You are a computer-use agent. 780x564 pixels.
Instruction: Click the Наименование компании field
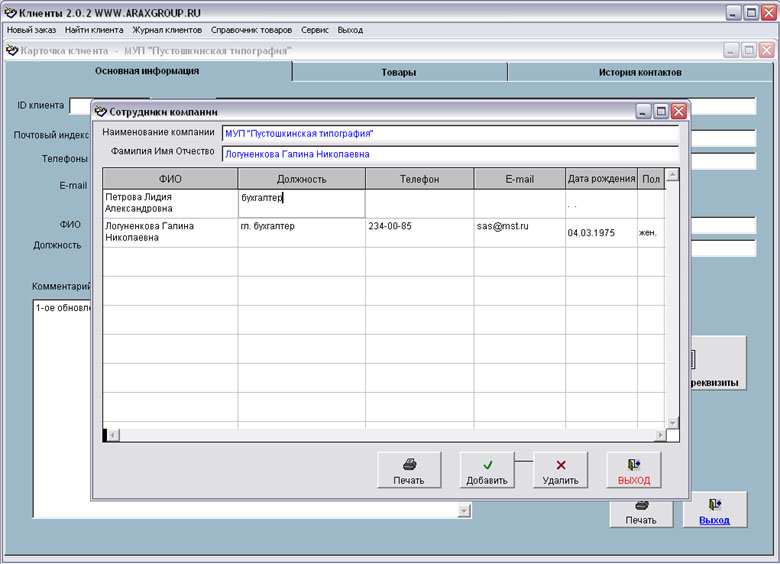tap(449, 133)
